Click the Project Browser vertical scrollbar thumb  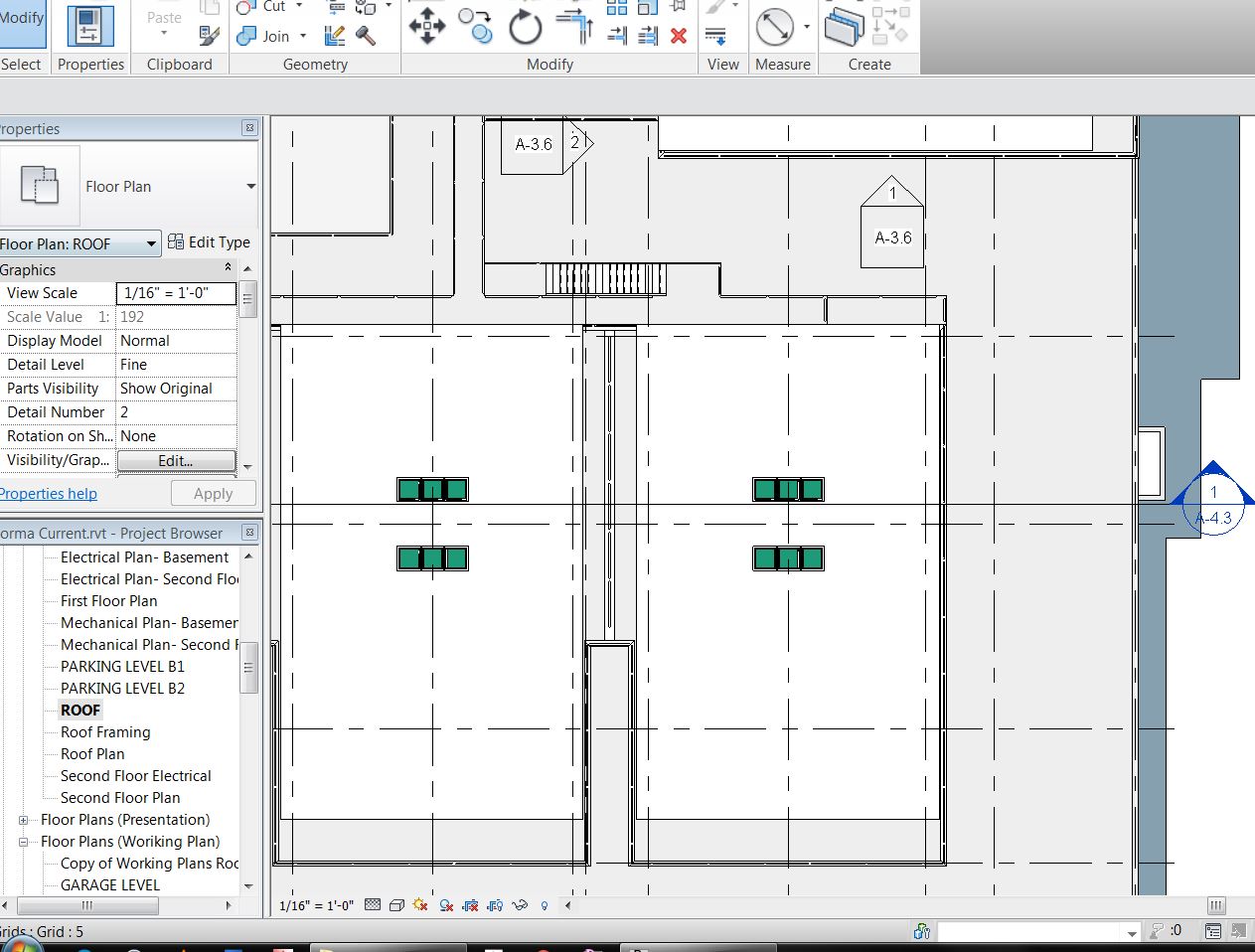(x=249, y=667)
